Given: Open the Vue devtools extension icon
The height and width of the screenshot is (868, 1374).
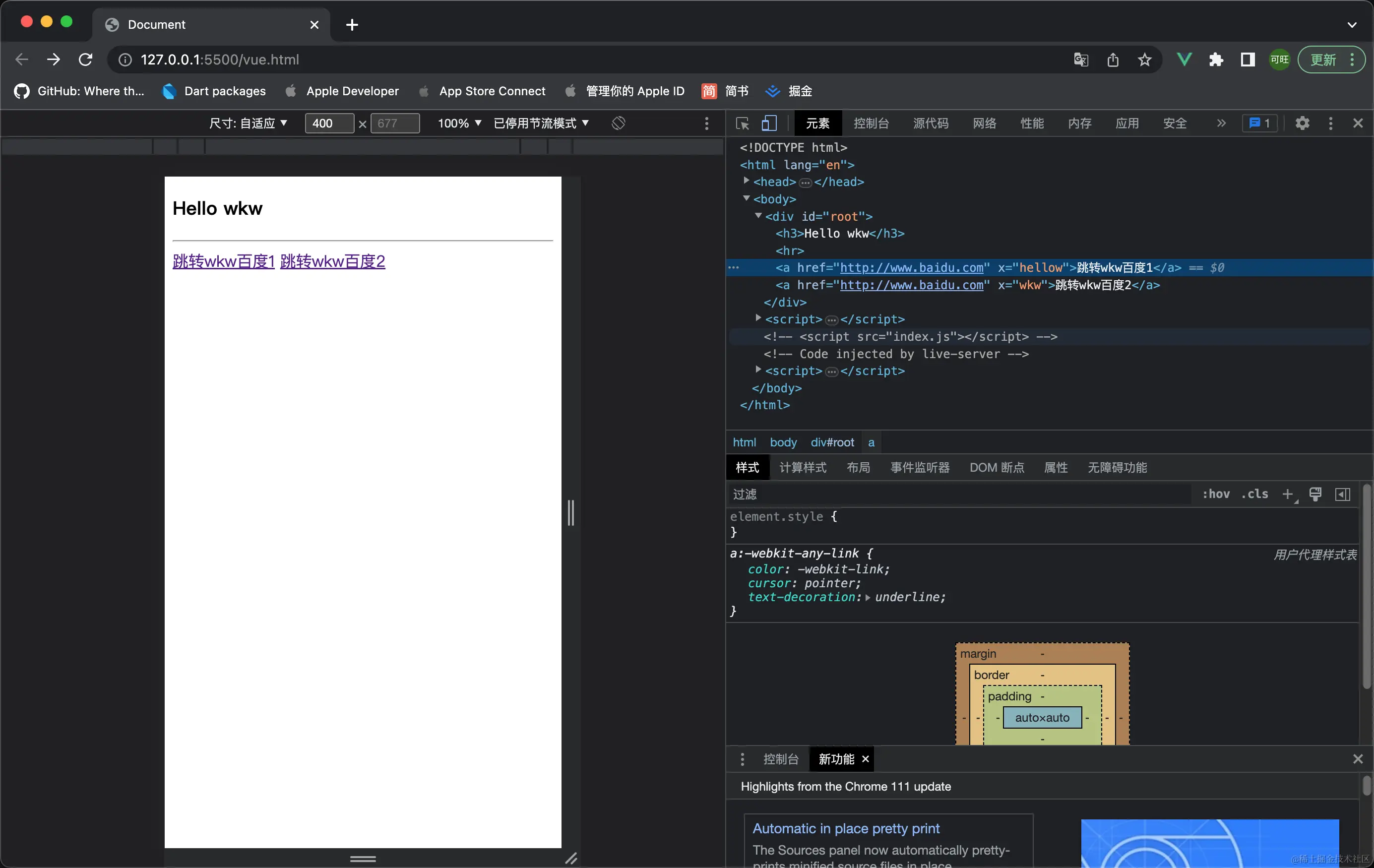Looking at the screenshot, I should [1184, 60].
